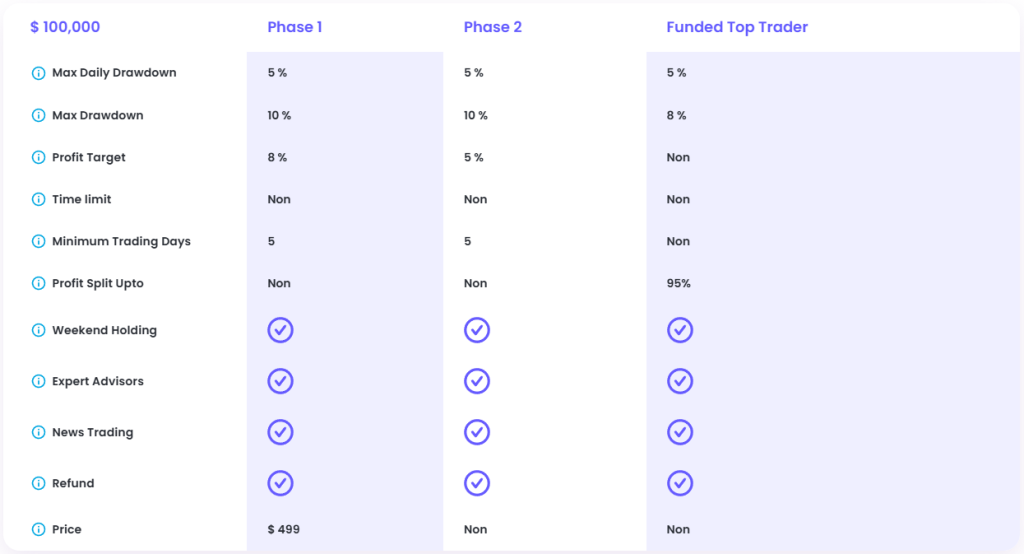Image resolution: width=1024 pixels, height=554 pixels.
Task: Click the Expert Advisors info icon
Action: 39,381
